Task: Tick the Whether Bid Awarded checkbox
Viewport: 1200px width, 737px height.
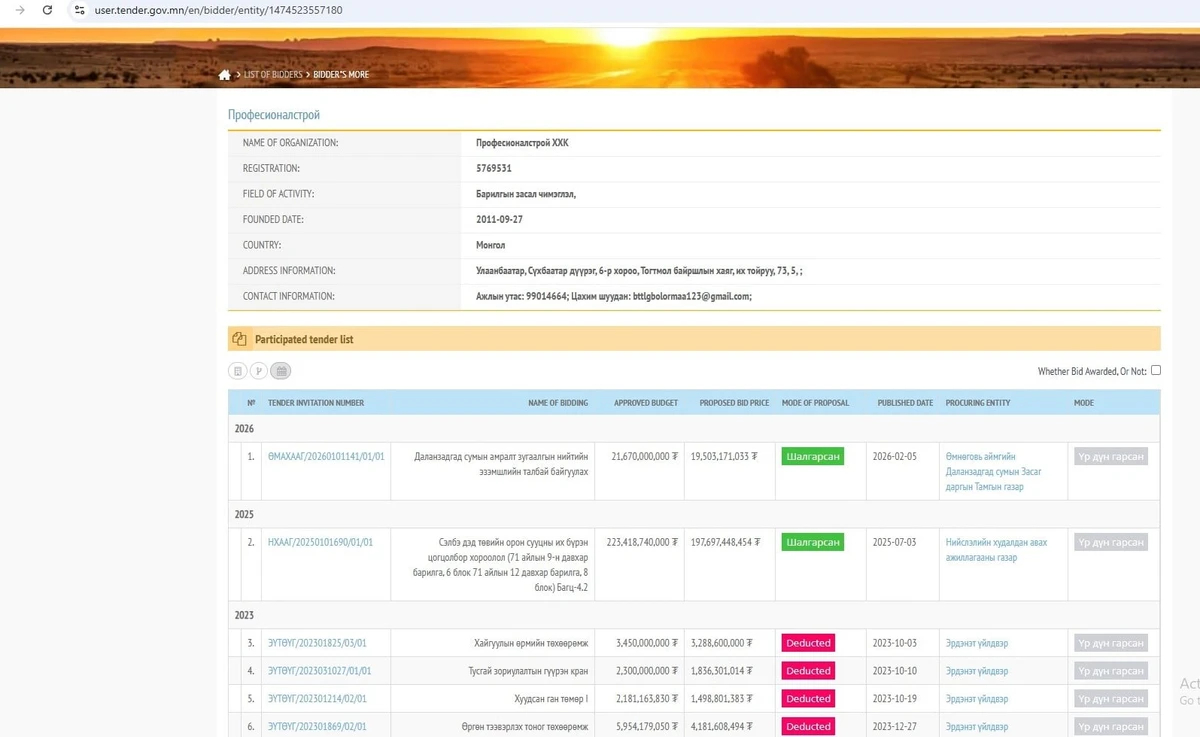Action: 1156,370
